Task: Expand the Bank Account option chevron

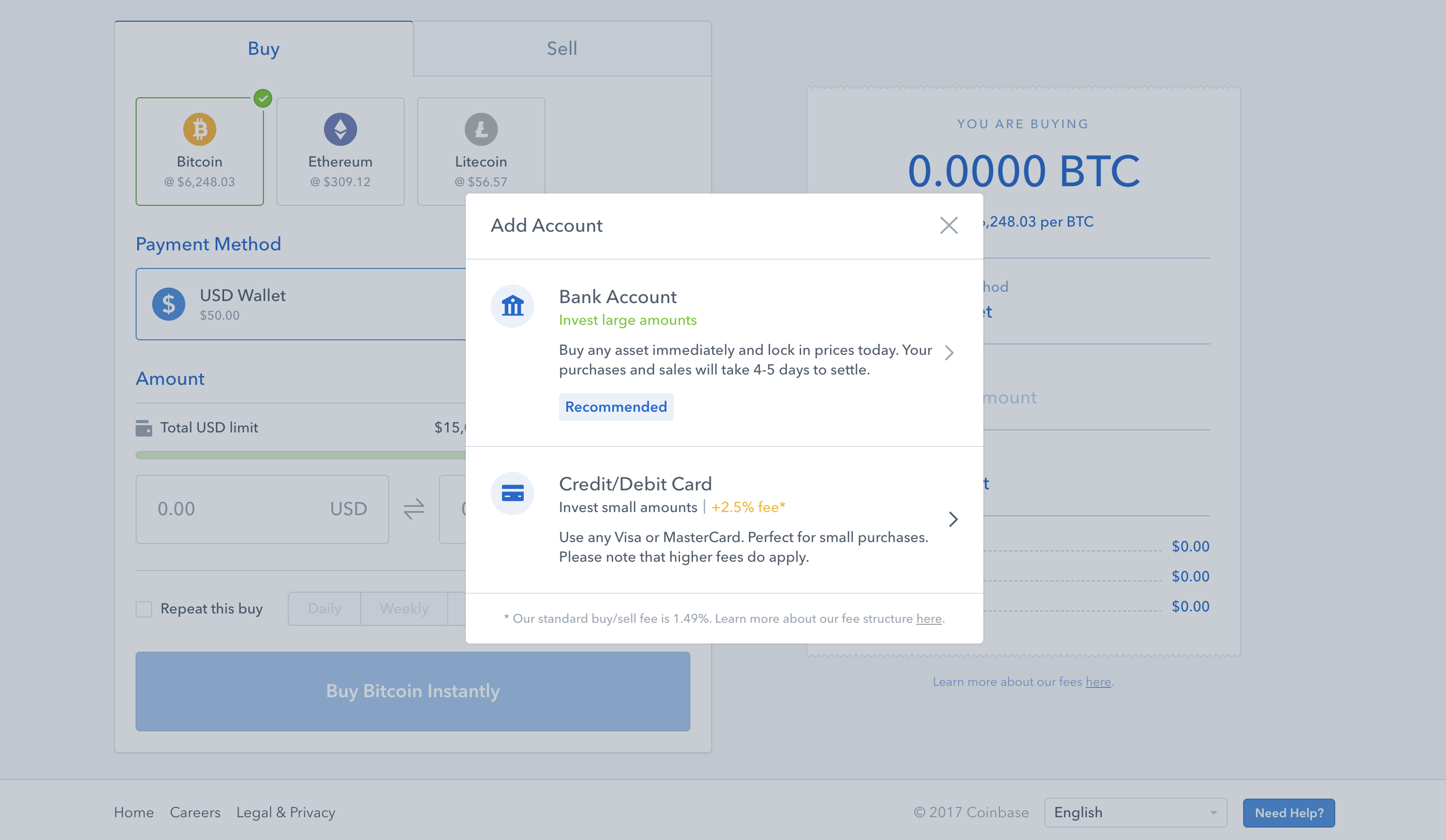Action: 950,352
